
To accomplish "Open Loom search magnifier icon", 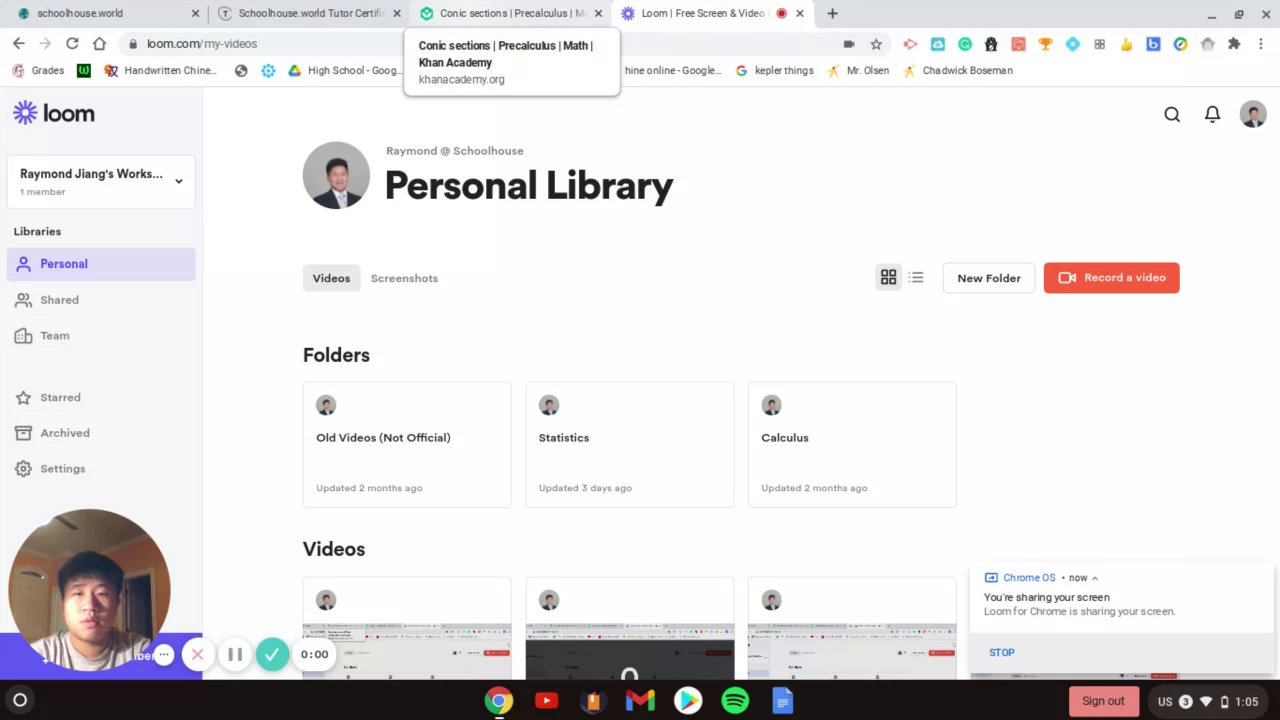I will coord(1172,114).
